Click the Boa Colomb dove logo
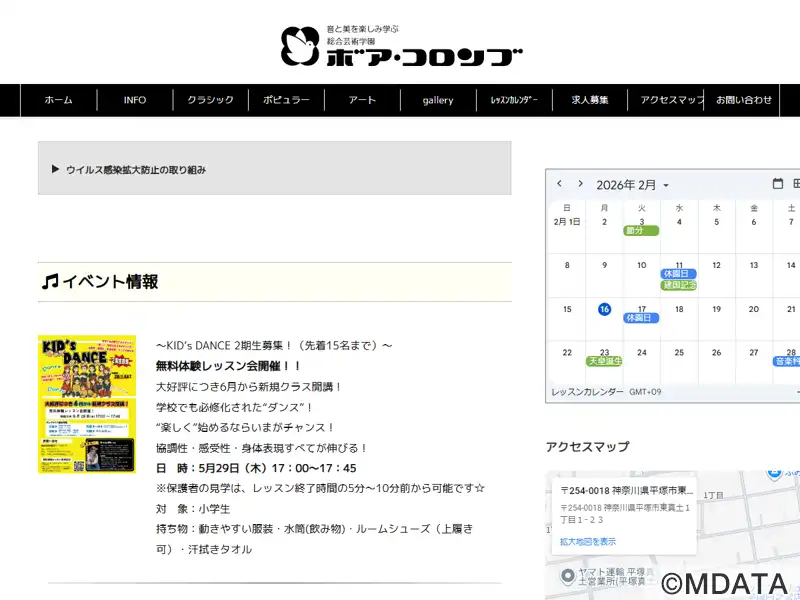Viewport: 800px width, 600px height. pyautogui.click(x=299, y=45)
